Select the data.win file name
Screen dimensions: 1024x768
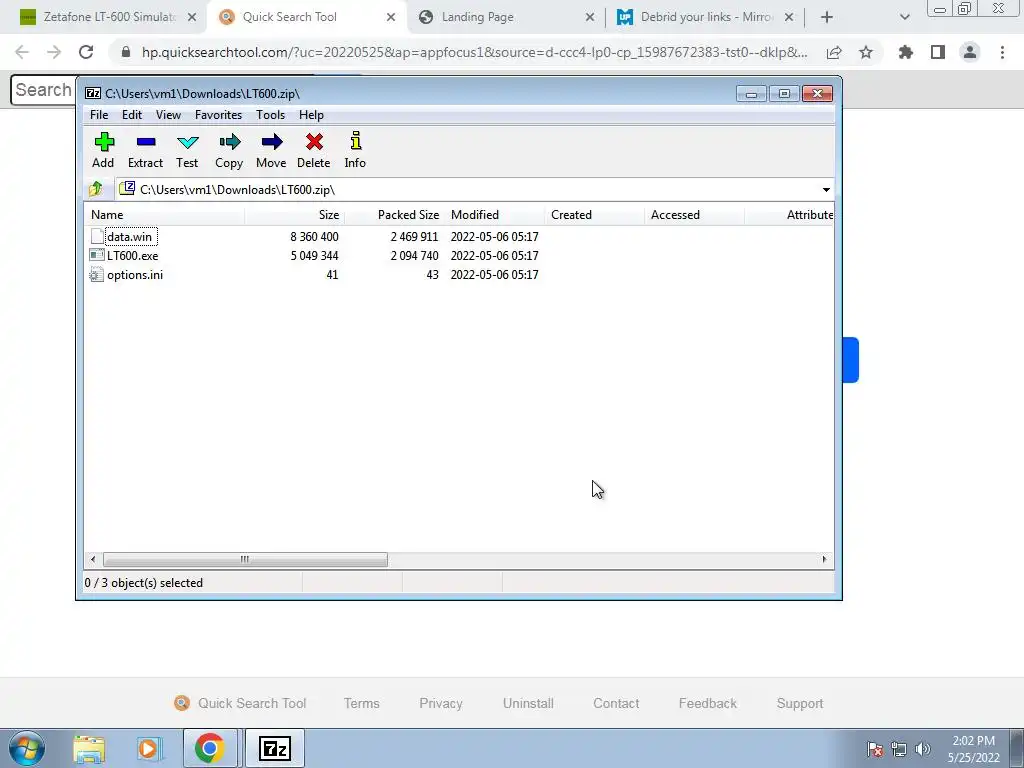(129, 236)
